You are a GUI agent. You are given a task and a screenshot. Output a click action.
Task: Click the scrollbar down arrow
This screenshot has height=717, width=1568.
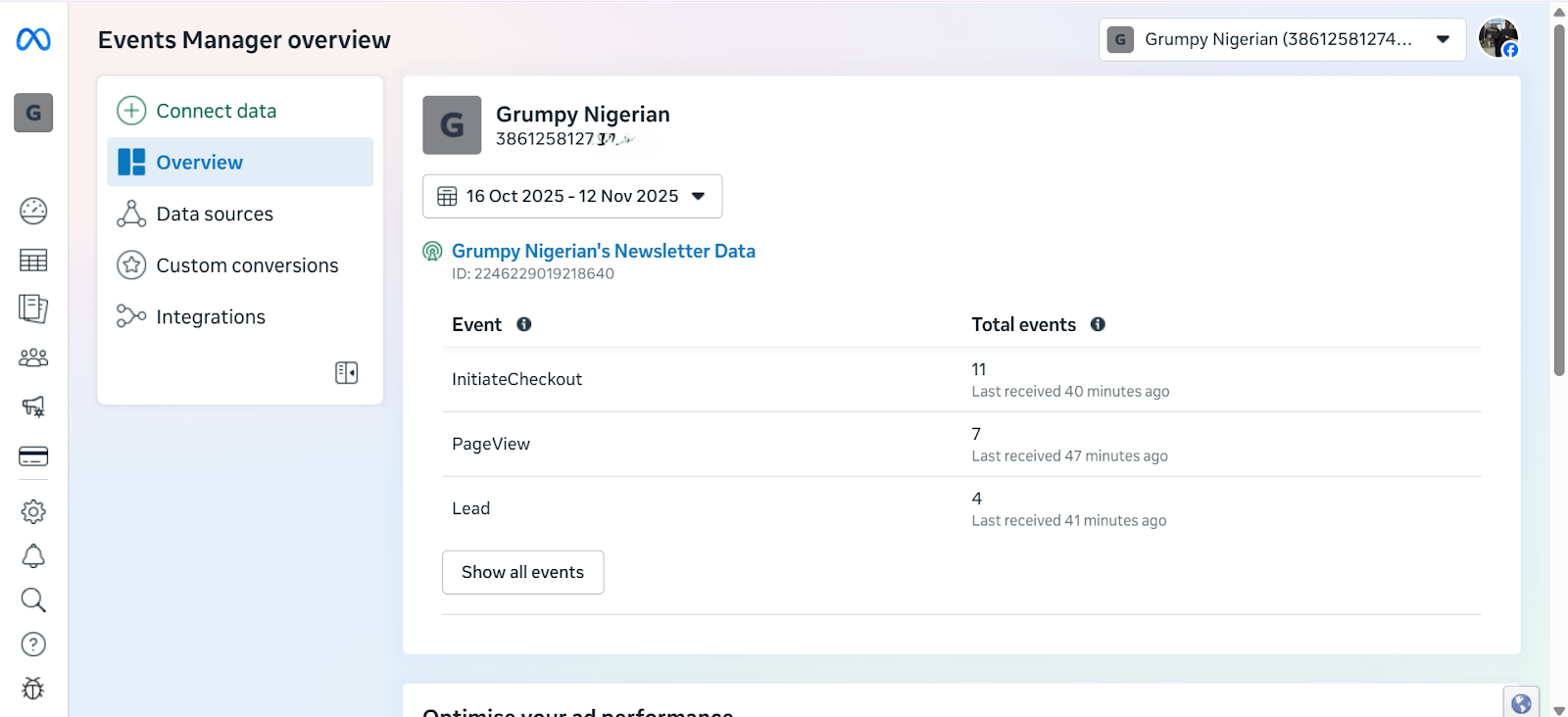pyautogui.click(x=1559, y=709)
